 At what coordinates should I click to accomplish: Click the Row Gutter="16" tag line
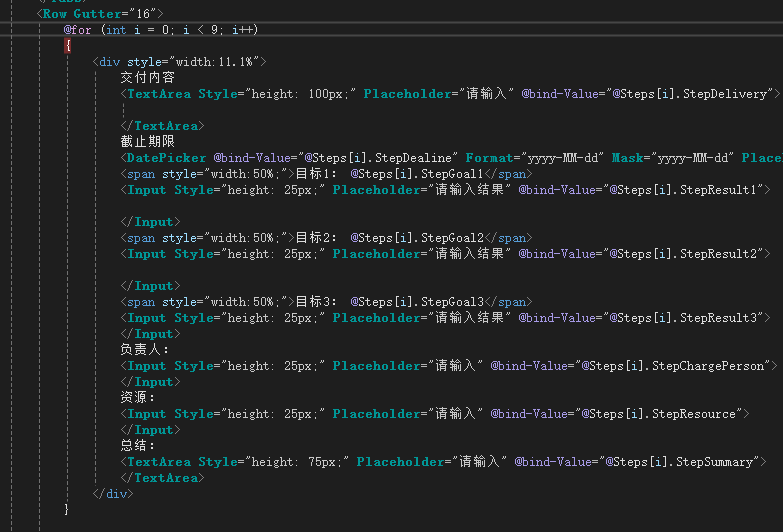(x=100, y=14)
